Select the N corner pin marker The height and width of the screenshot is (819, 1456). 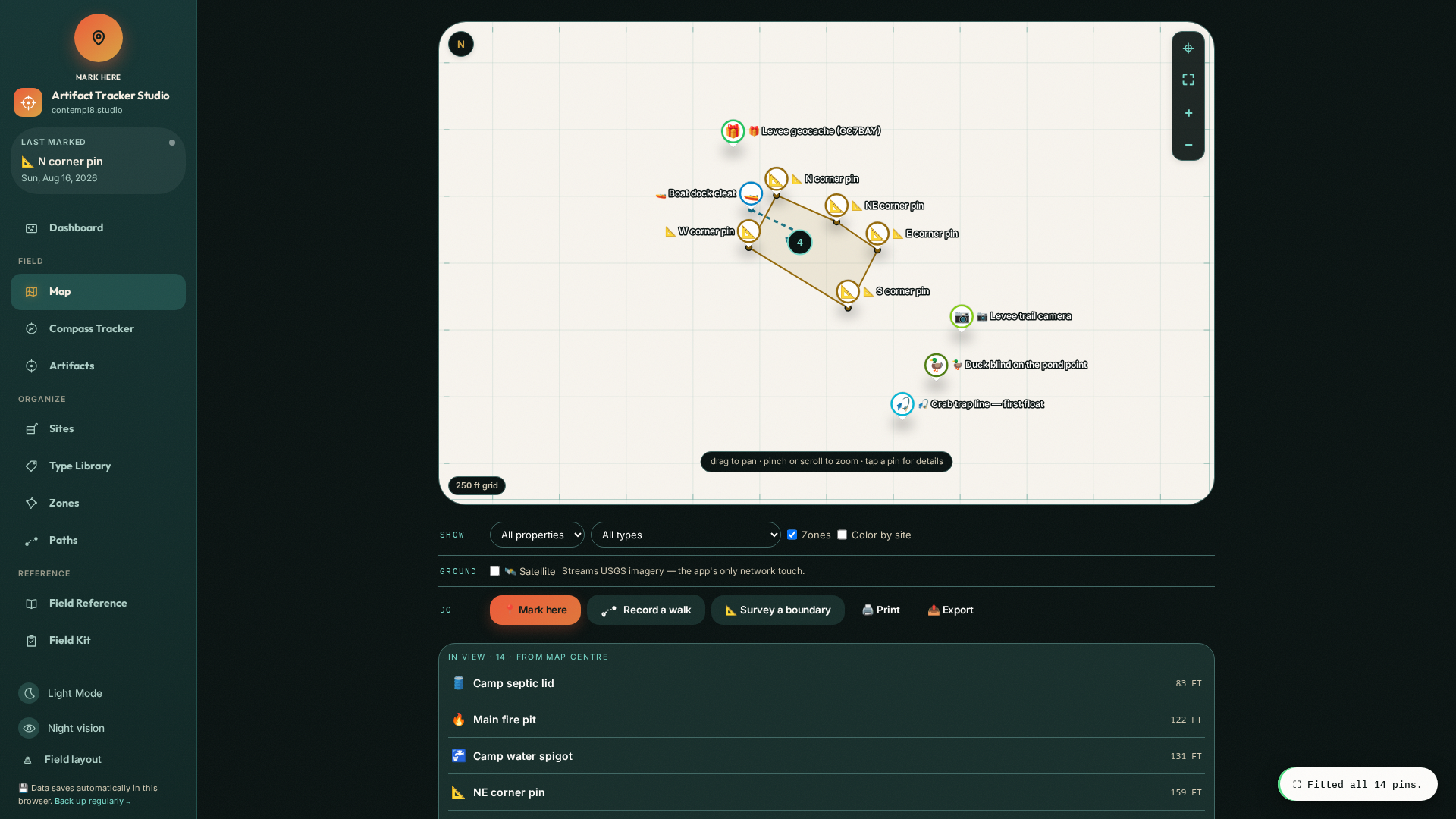pyautogui.click(x=776, y=179)
